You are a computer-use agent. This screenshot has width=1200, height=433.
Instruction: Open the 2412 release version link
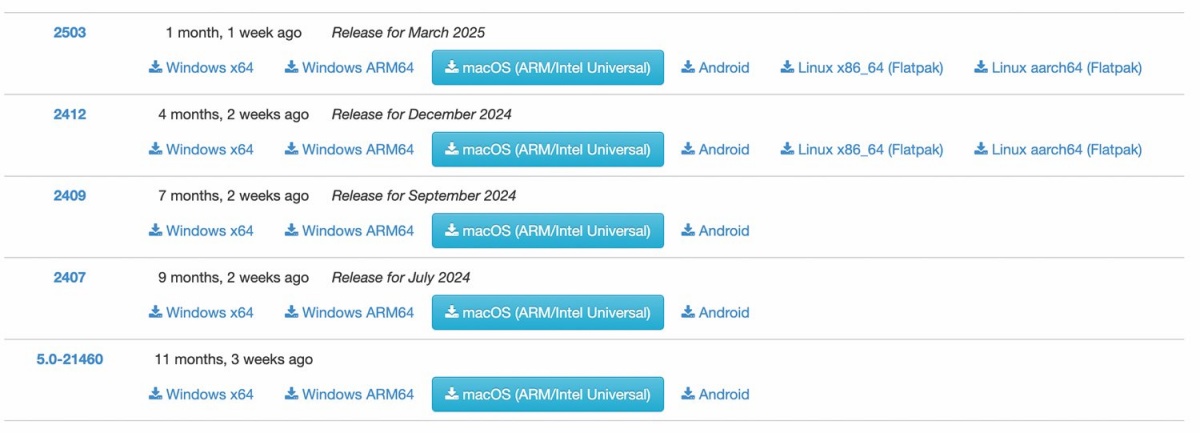tap(70, 114)
